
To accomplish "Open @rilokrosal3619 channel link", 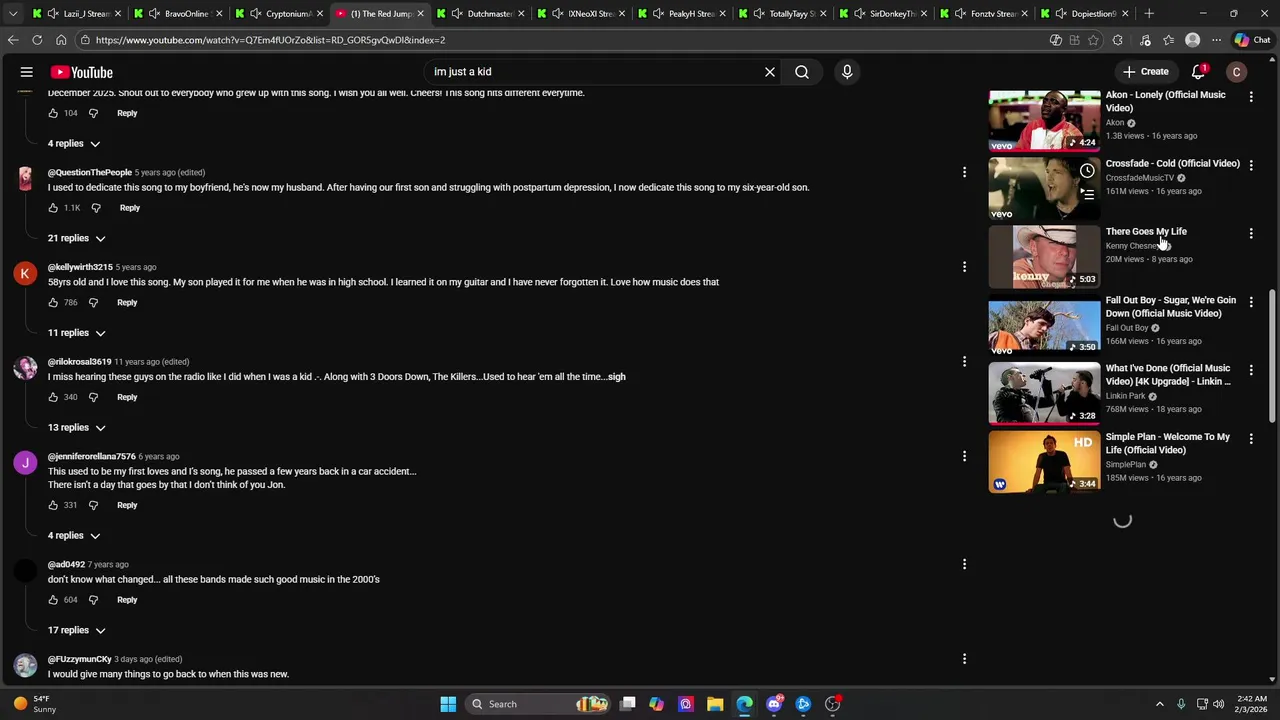I will pyautogui.click(x=80, y=362).
